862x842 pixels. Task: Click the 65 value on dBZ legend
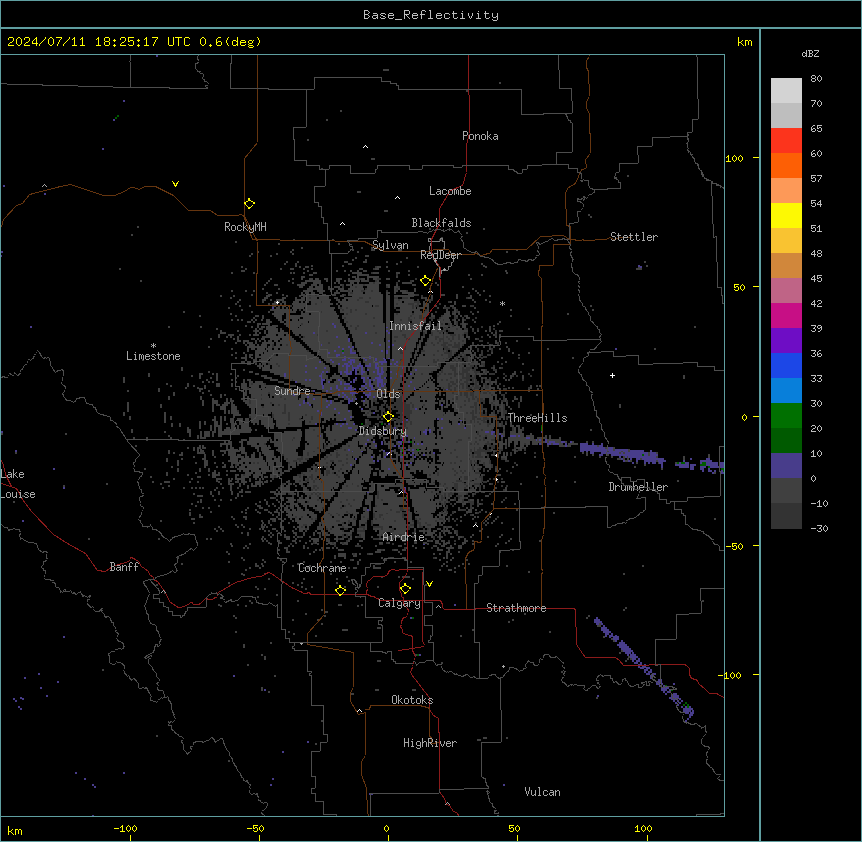[x=816, y=129]
